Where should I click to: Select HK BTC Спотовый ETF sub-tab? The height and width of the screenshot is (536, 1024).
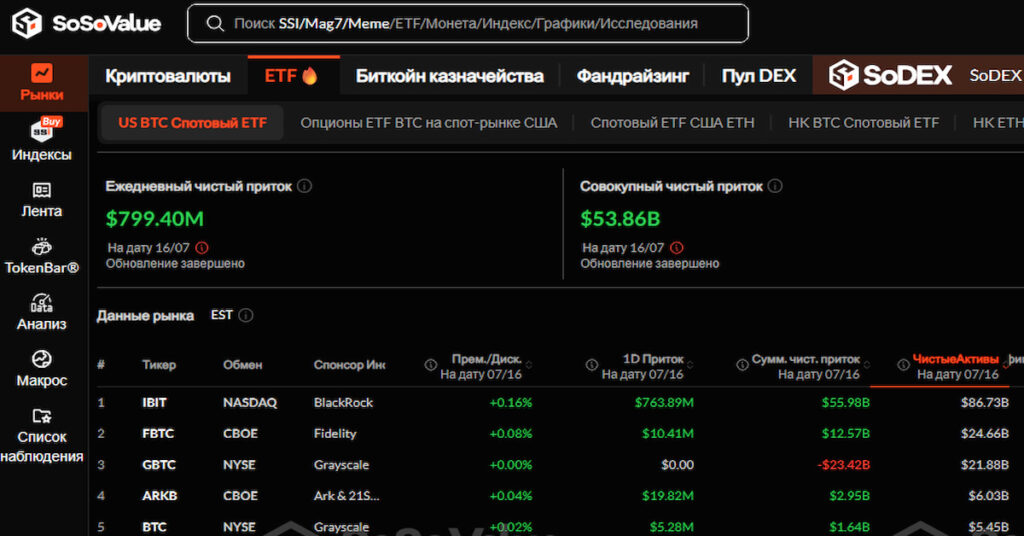tap(863, 123)
